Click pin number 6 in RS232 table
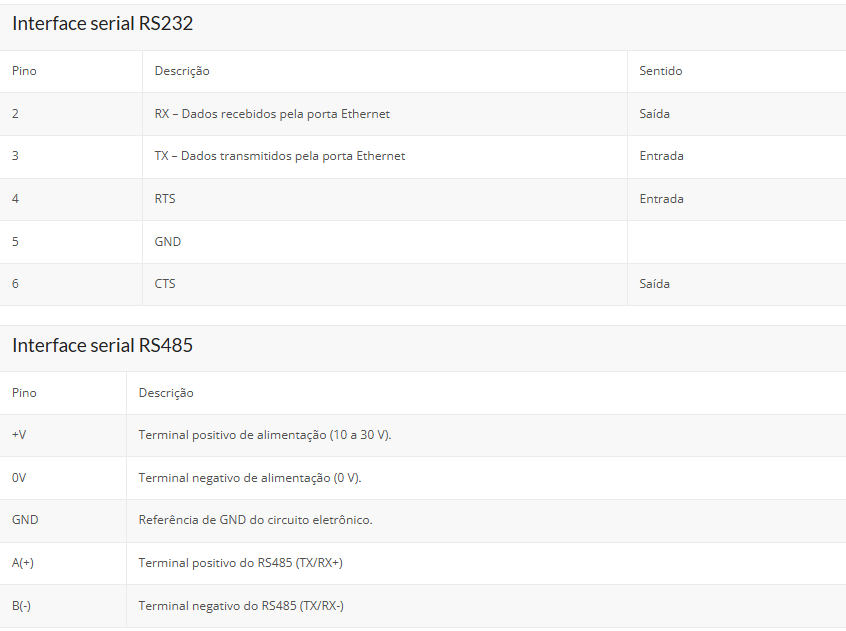Image resolution: width=846 pixels, height=631 pixels. pos(16,284)
